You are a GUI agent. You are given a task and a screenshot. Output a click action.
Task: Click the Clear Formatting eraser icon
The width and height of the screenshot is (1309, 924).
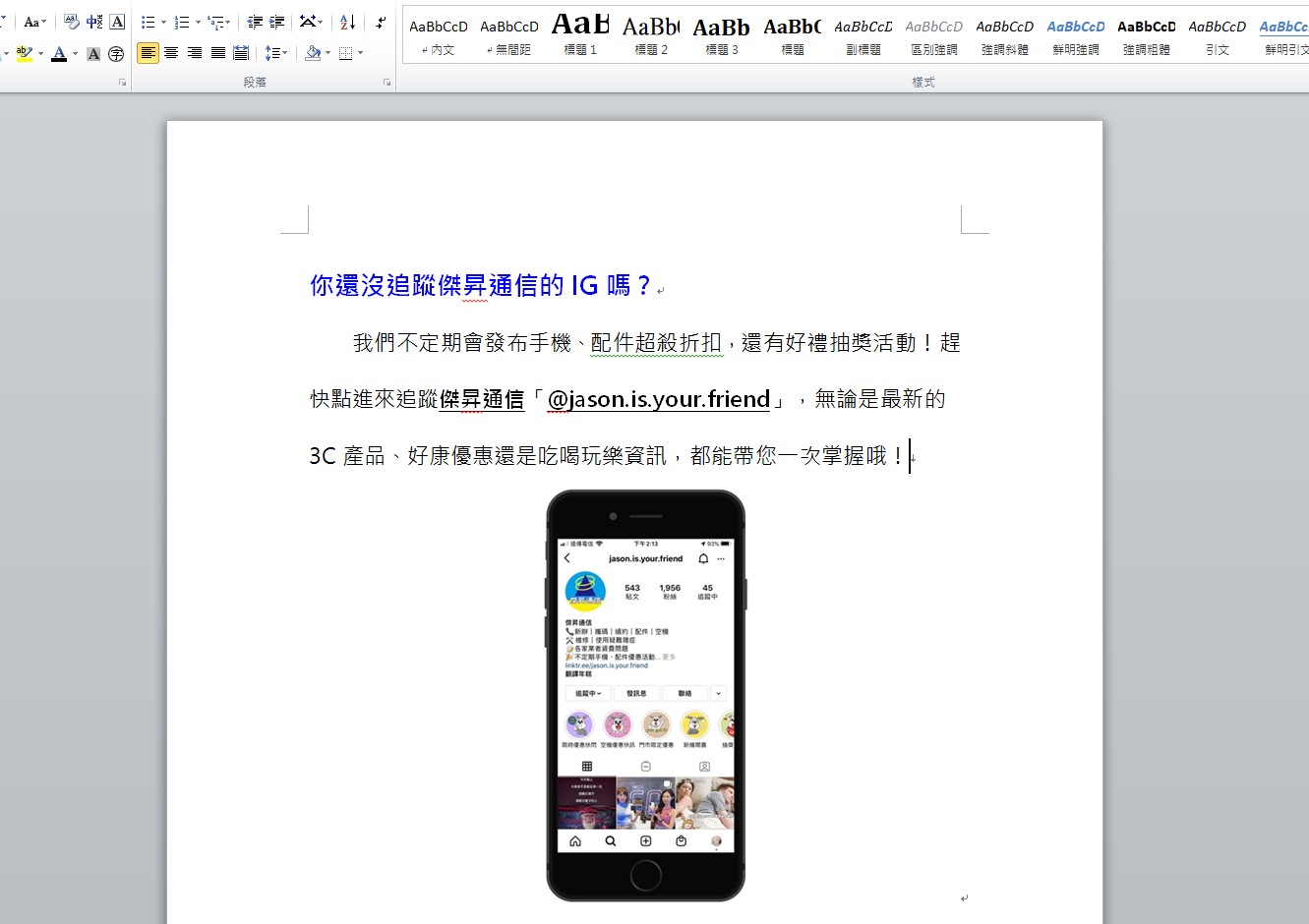73,22
